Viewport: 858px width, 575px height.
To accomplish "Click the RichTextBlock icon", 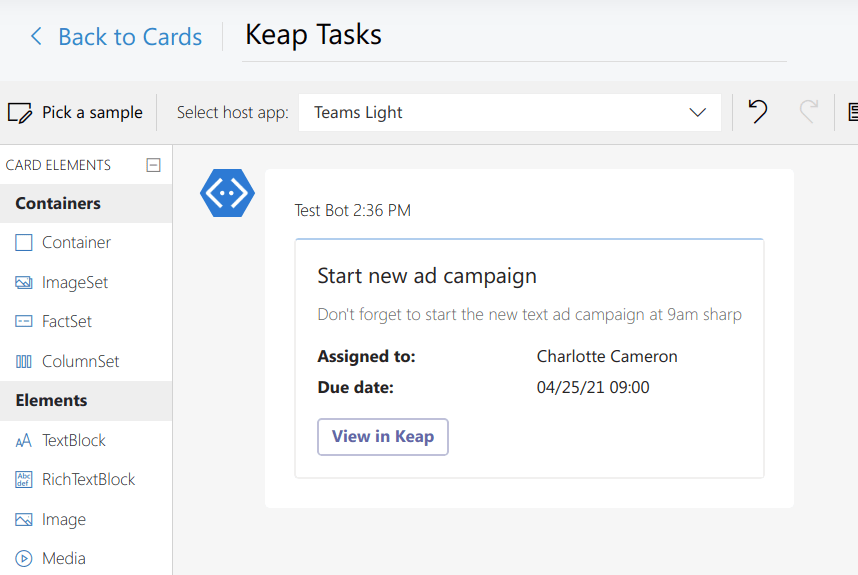I will (24, 479).
